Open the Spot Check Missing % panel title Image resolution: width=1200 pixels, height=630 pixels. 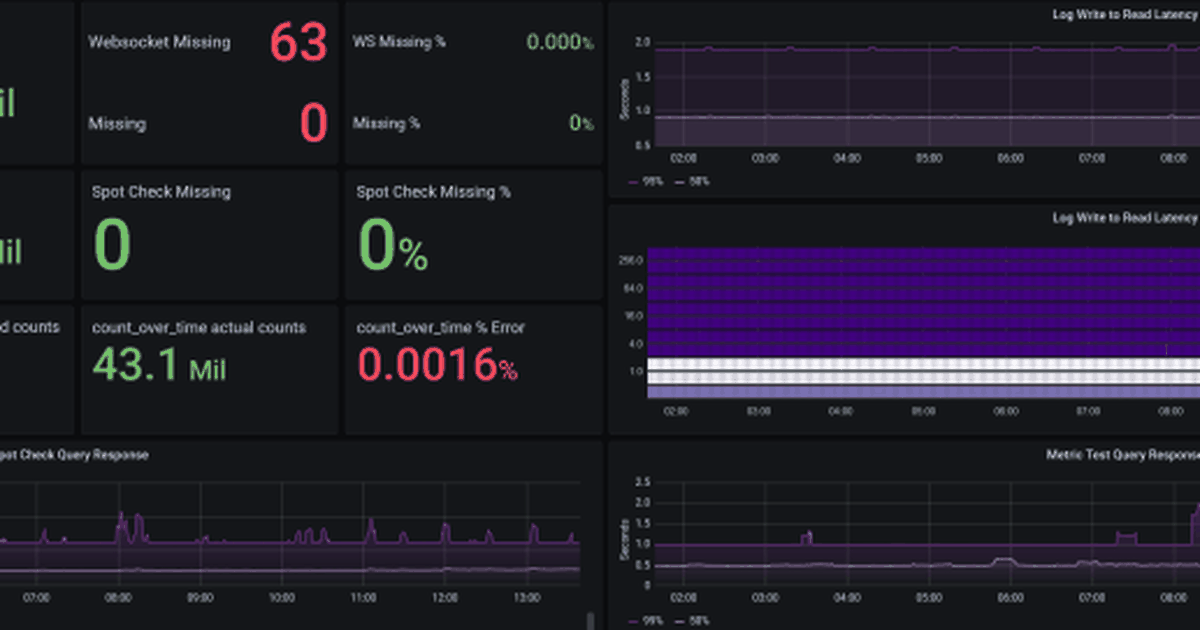(x=433, y=191)
